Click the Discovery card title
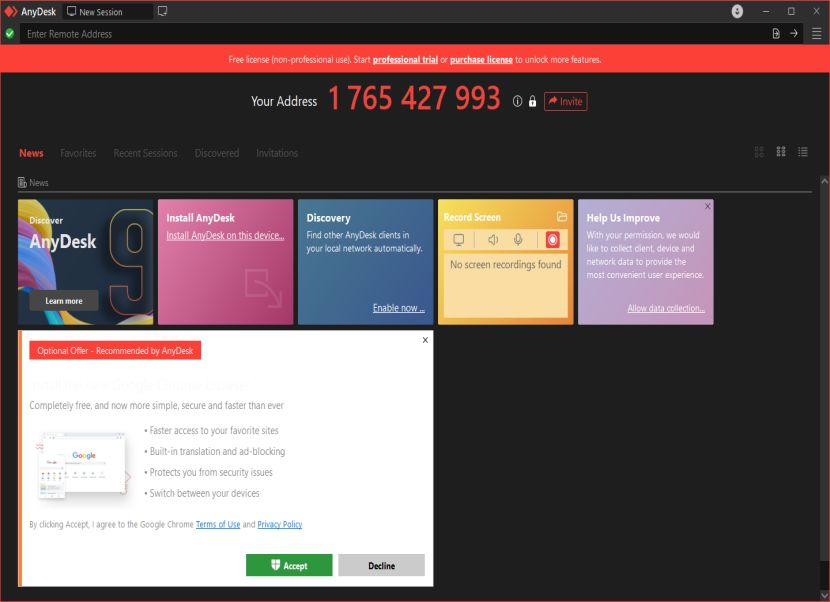The height and width of the screenshot is (602, 830). tap(328, 218)
